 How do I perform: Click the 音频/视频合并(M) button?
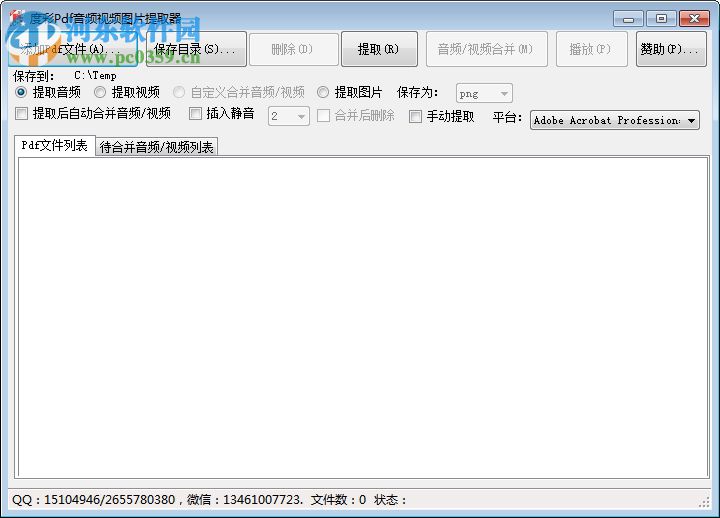[486, 49]
